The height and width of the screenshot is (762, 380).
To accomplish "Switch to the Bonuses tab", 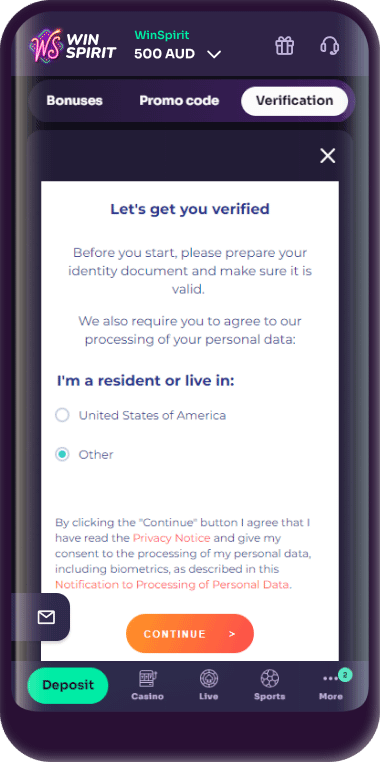I will pos(74,101).
